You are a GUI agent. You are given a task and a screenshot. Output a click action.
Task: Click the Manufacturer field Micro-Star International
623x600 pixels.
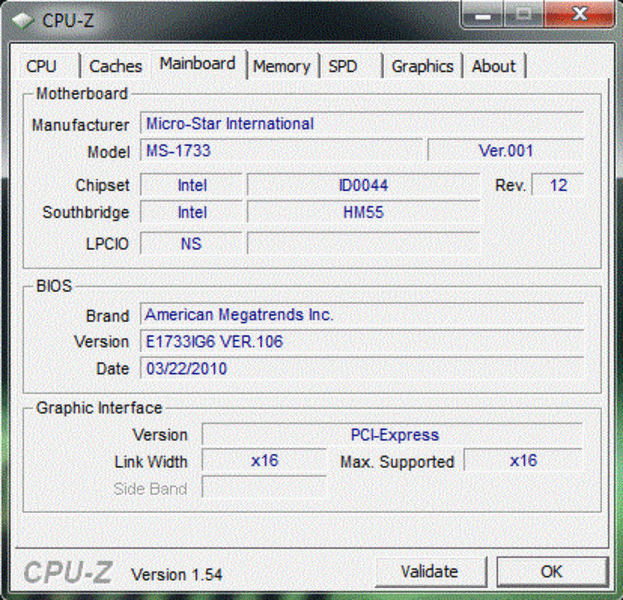tap(362, 124)
